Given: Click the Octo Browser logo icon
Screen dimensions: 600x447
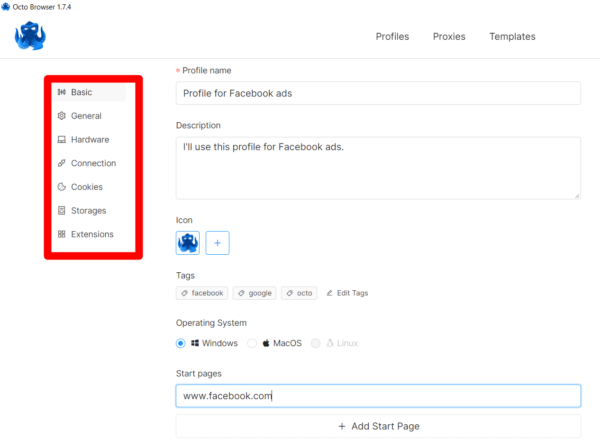Looking at the screenshot, I should coord(31,37).
